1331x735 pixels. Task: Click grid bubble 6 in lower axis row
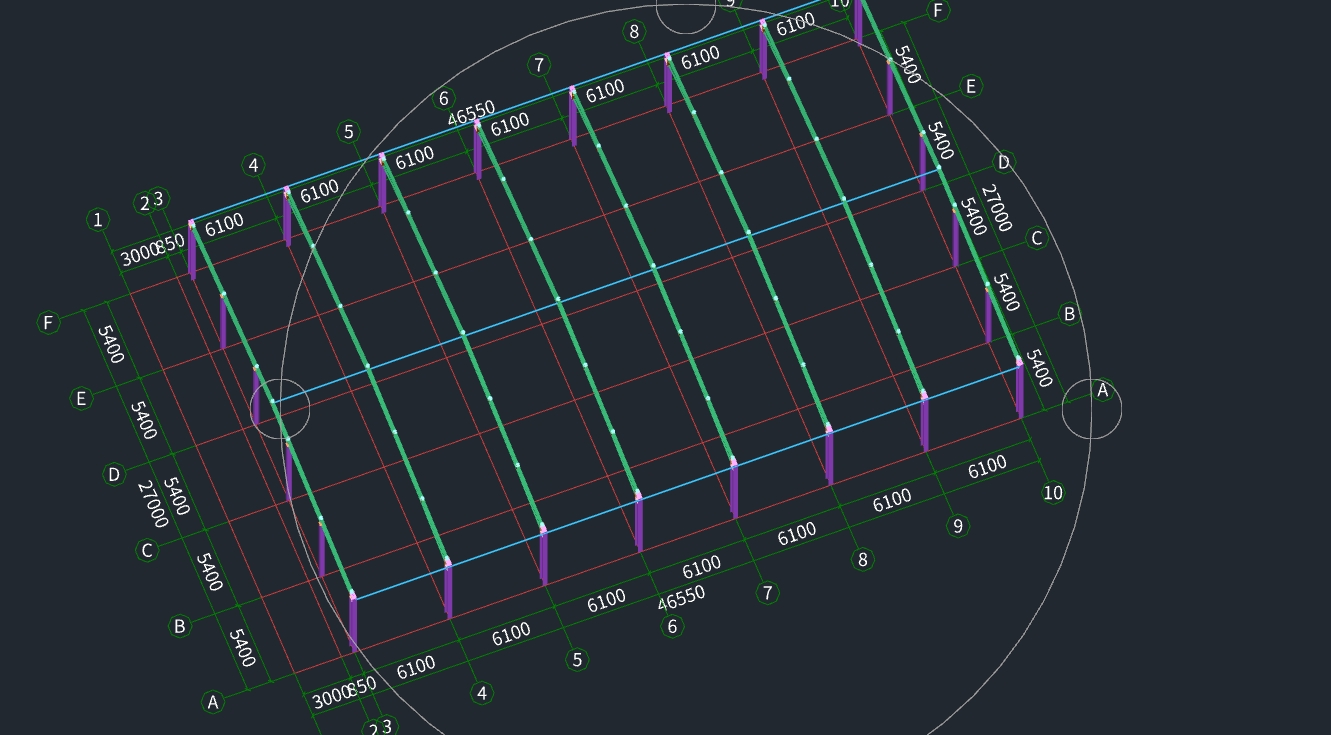pos(672,627)
